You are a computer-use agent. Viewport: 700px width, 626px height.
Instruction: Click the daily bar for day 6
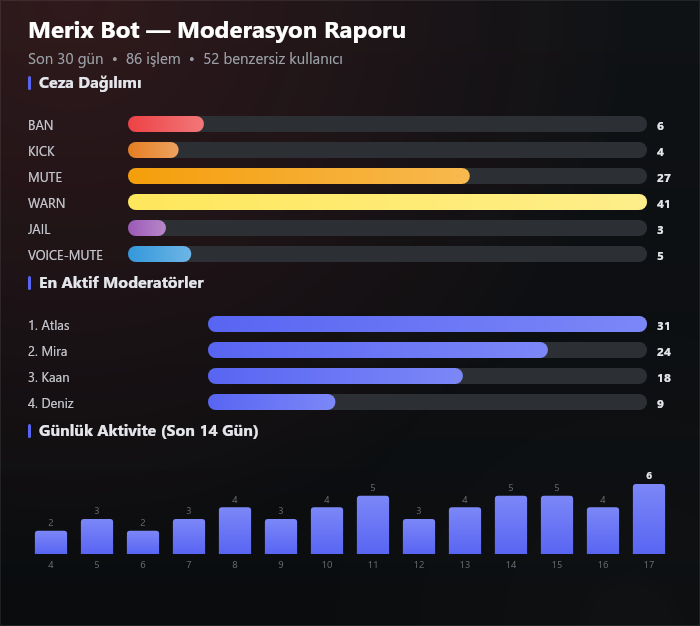143,542
